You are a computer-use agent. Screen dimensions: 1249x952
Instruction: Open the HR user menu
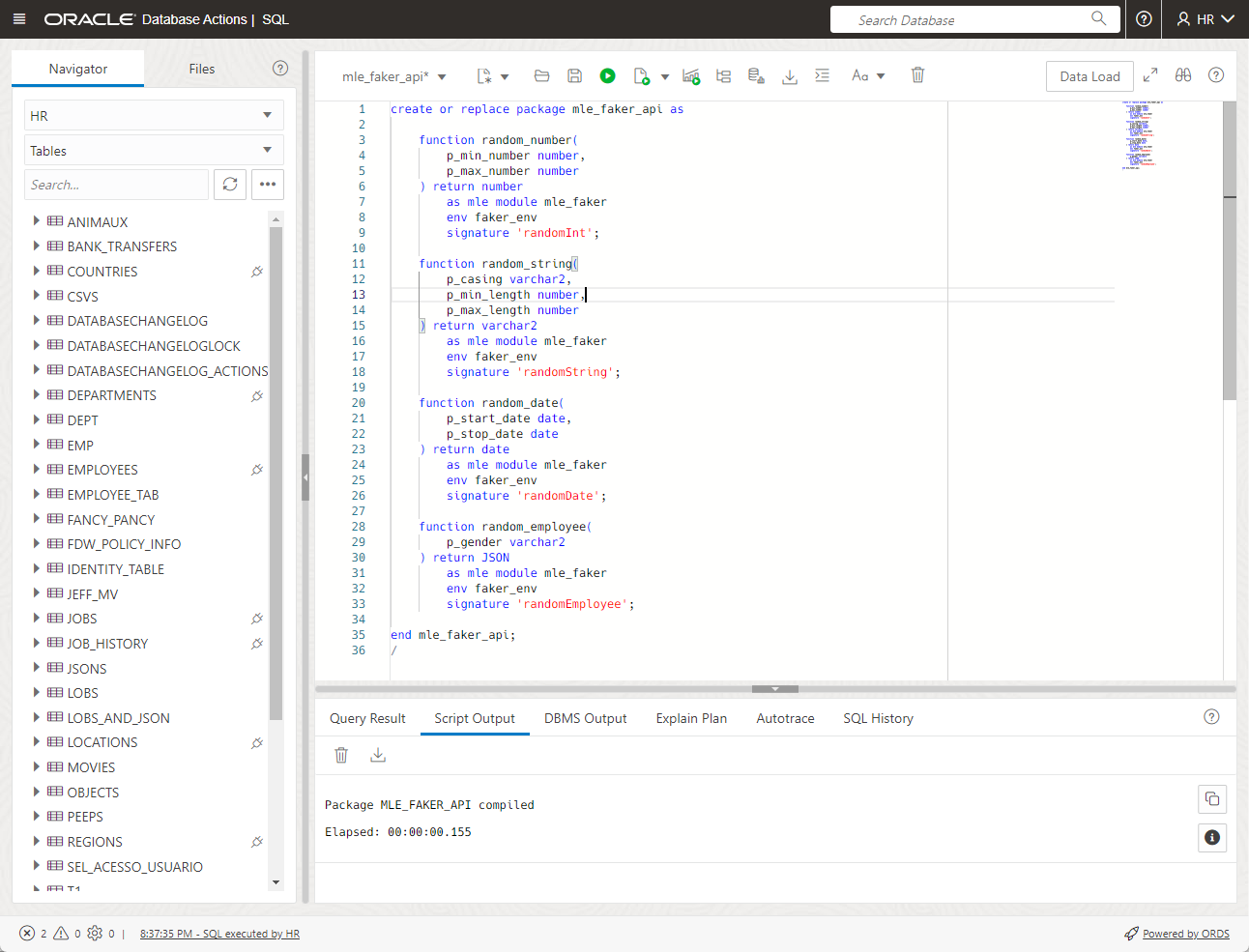click(x=1205, y=19)
